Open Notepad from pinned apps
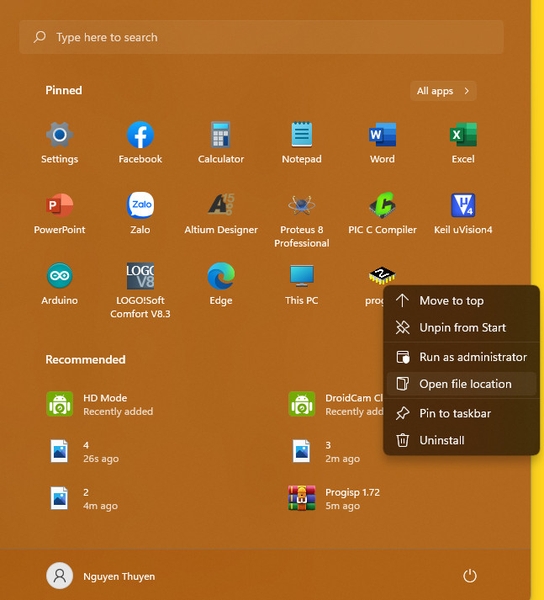 pyautogui.click(x=301, y=142)
